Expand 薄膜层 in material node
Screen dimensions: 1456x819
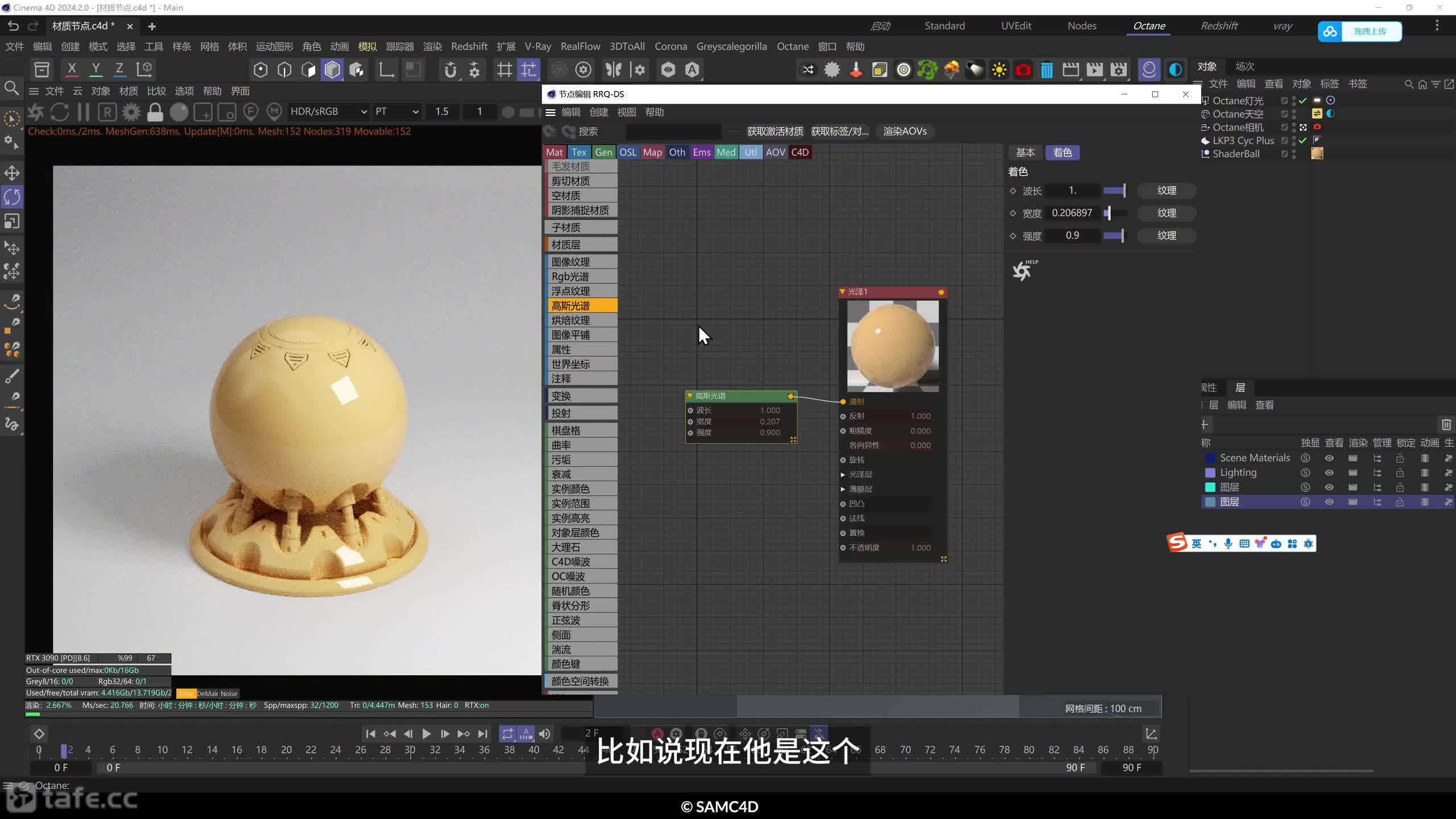pos(843,489)
